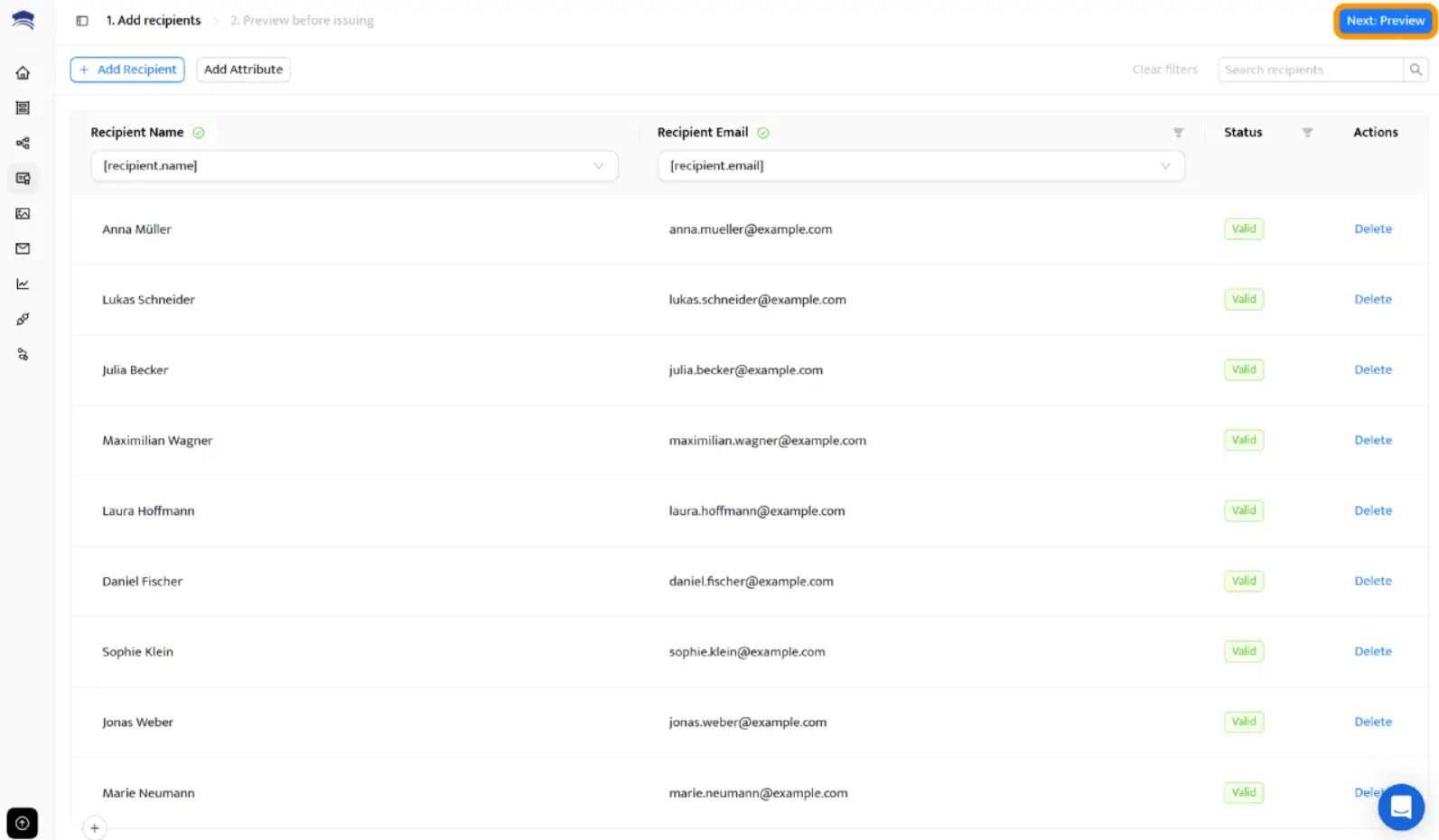Click the Valid badge for Marie Neumann
This screenshot has width=1439, height=840.
[1243, 793]
